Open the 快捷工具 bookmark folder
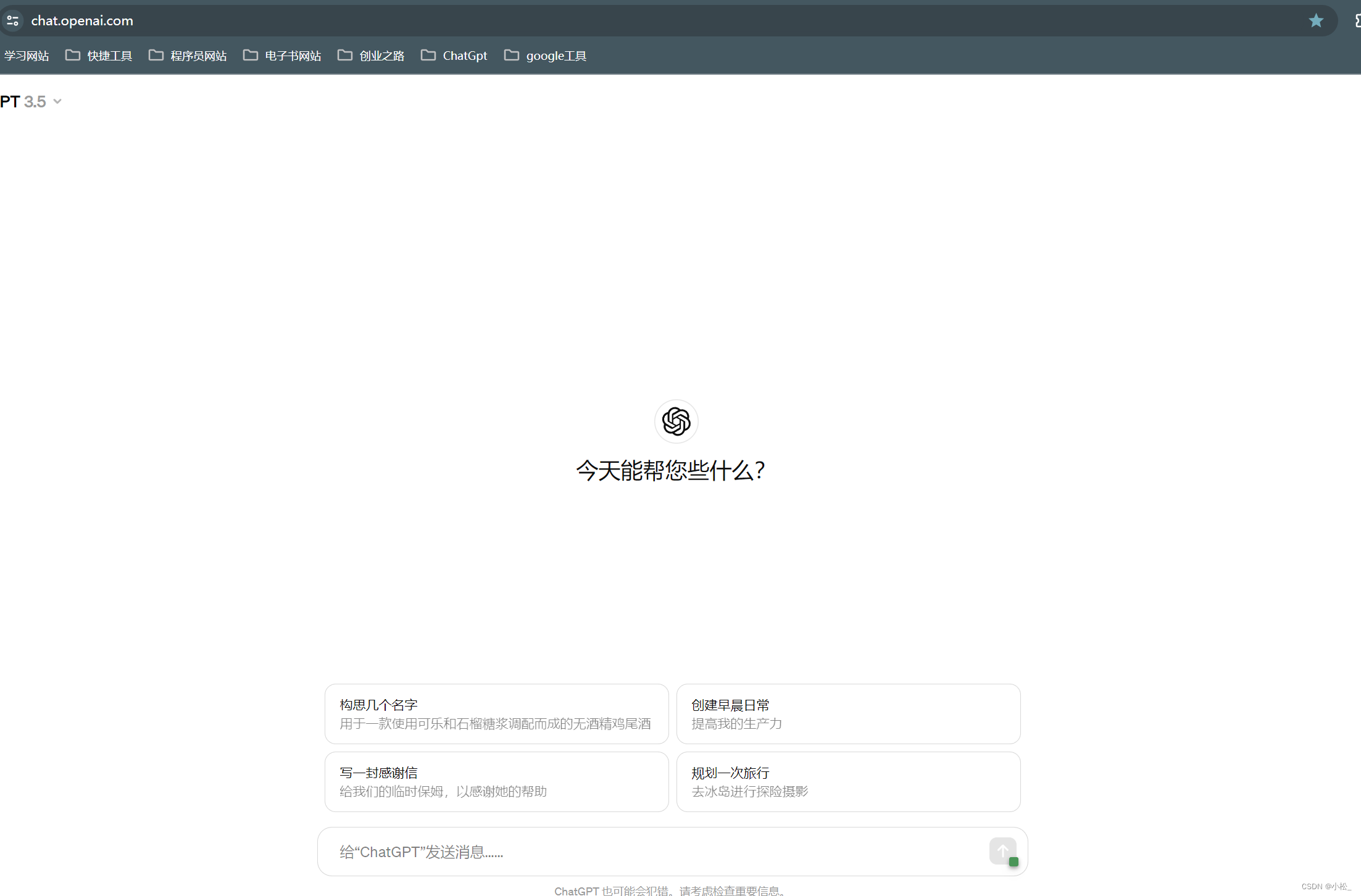The height and width of the screenshot is (896, 1361). click(99, 56)
